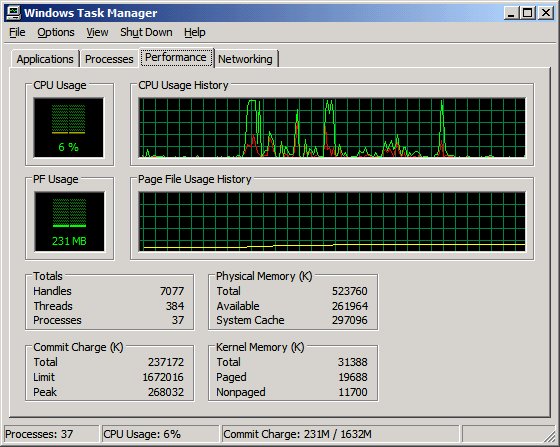Click the 'Available' label in Physical Memory

pos(238,306)
